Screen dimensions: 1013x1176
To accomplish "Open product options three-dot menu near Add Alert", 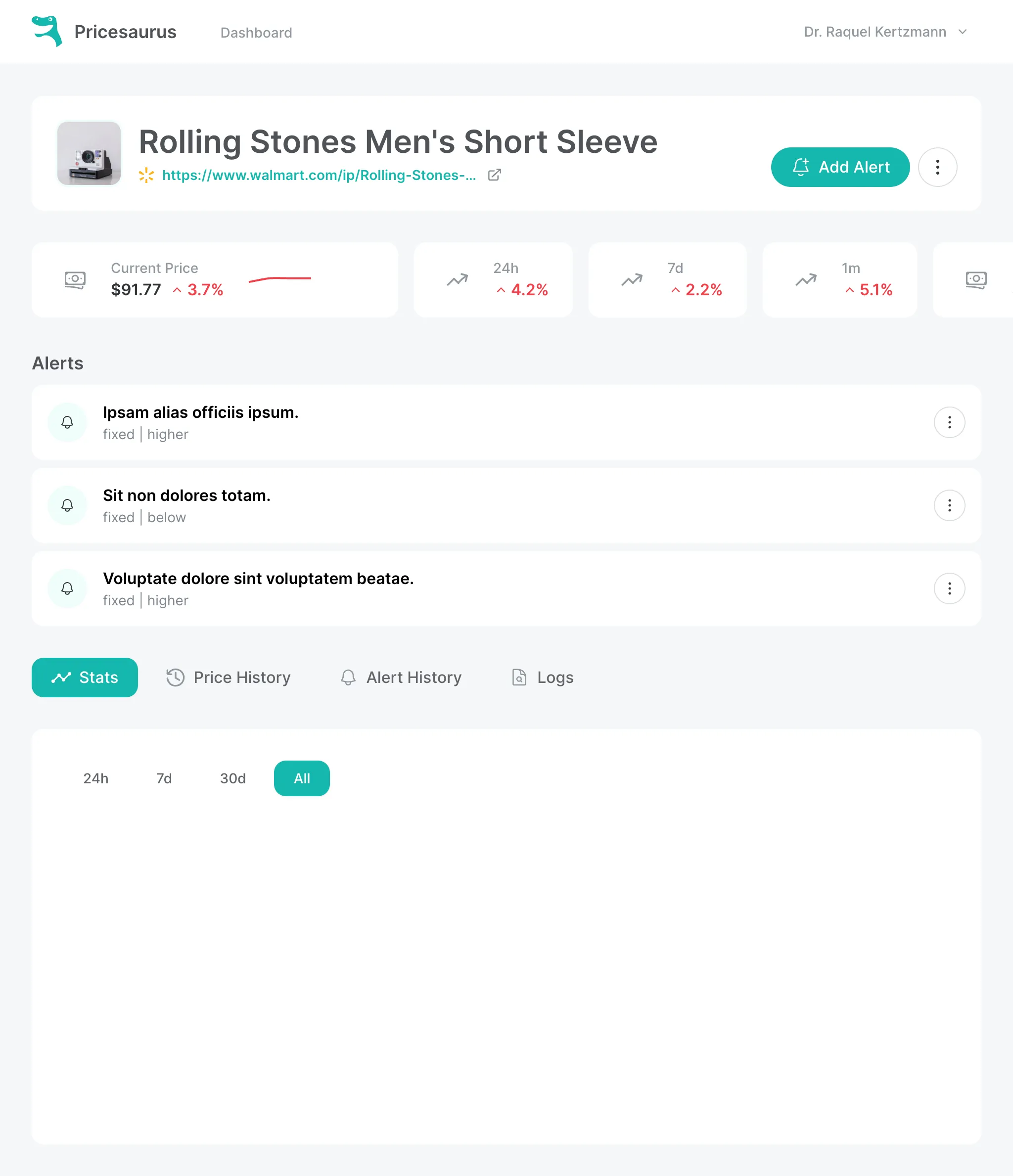I will pos(937,167).
